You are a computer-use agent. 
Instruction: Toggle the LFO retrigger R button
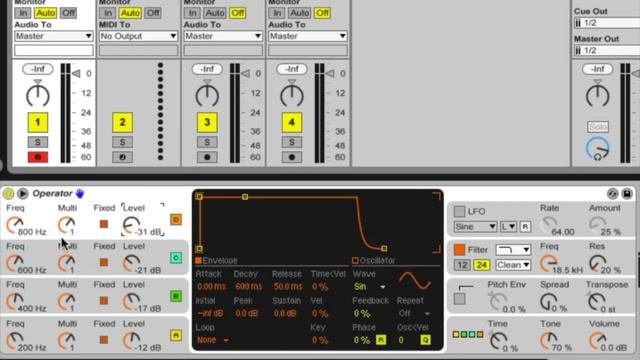pos(525,227)
